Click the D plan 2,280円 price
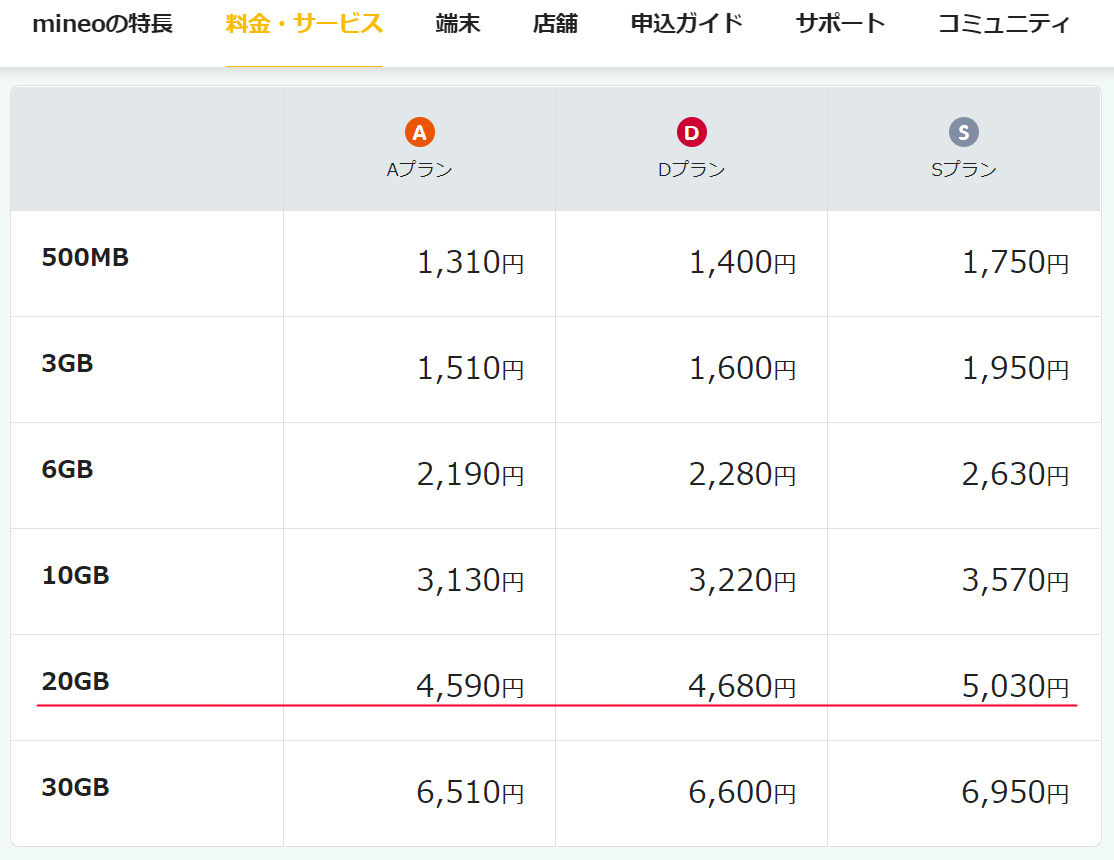This screenshot has height=860, width=1114. pyautogui.click(x=742, y=475)
